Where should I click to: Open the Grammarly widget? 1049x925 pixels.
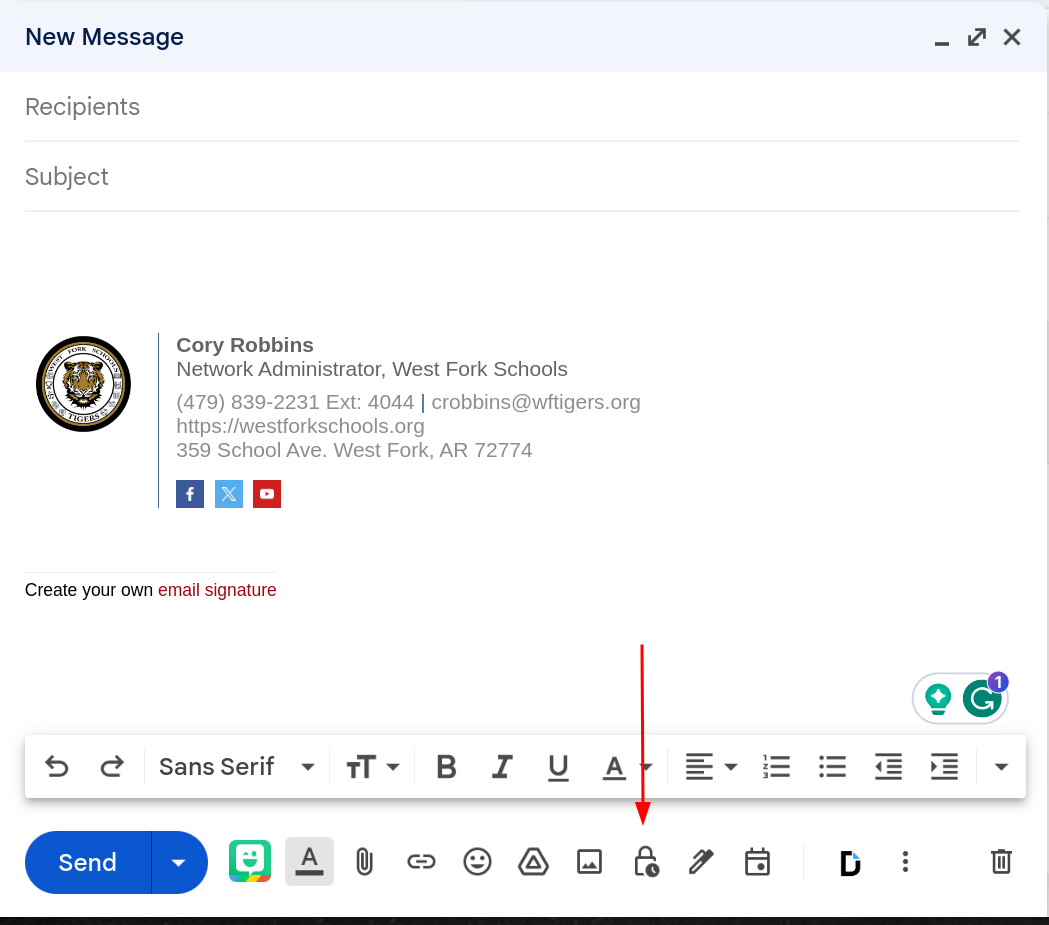click(x=982, y=698)
